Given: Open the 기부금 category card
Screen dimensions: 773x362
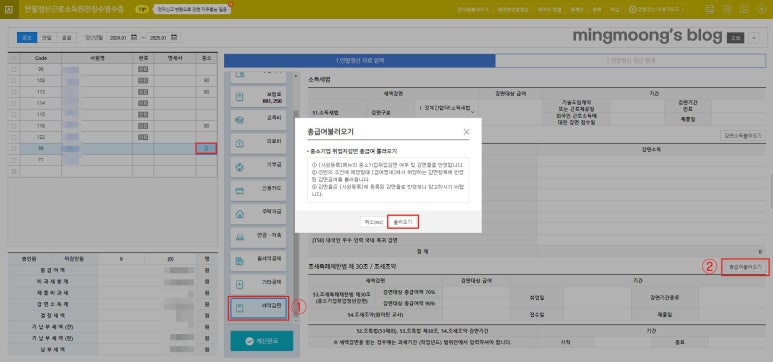Looking at the screenshot, I should 258,167.
